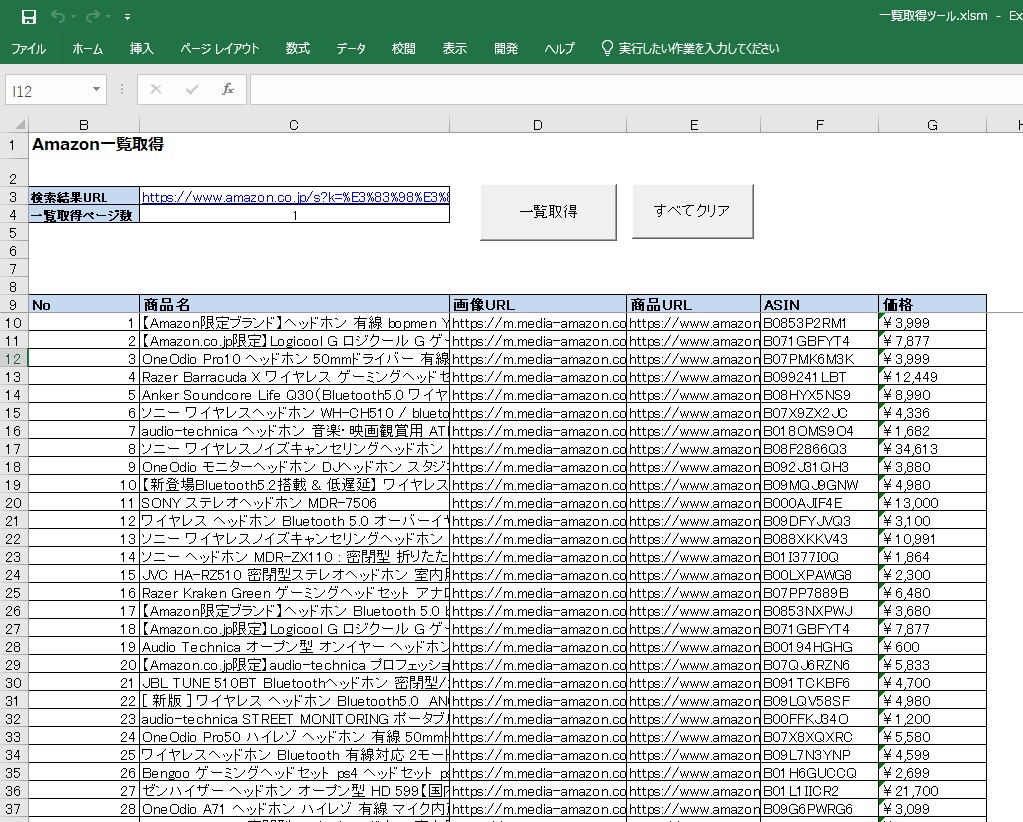Select ASIN cell B09G6PWRG6
The image size is (1023, 822).
click(x=819, y=809)
